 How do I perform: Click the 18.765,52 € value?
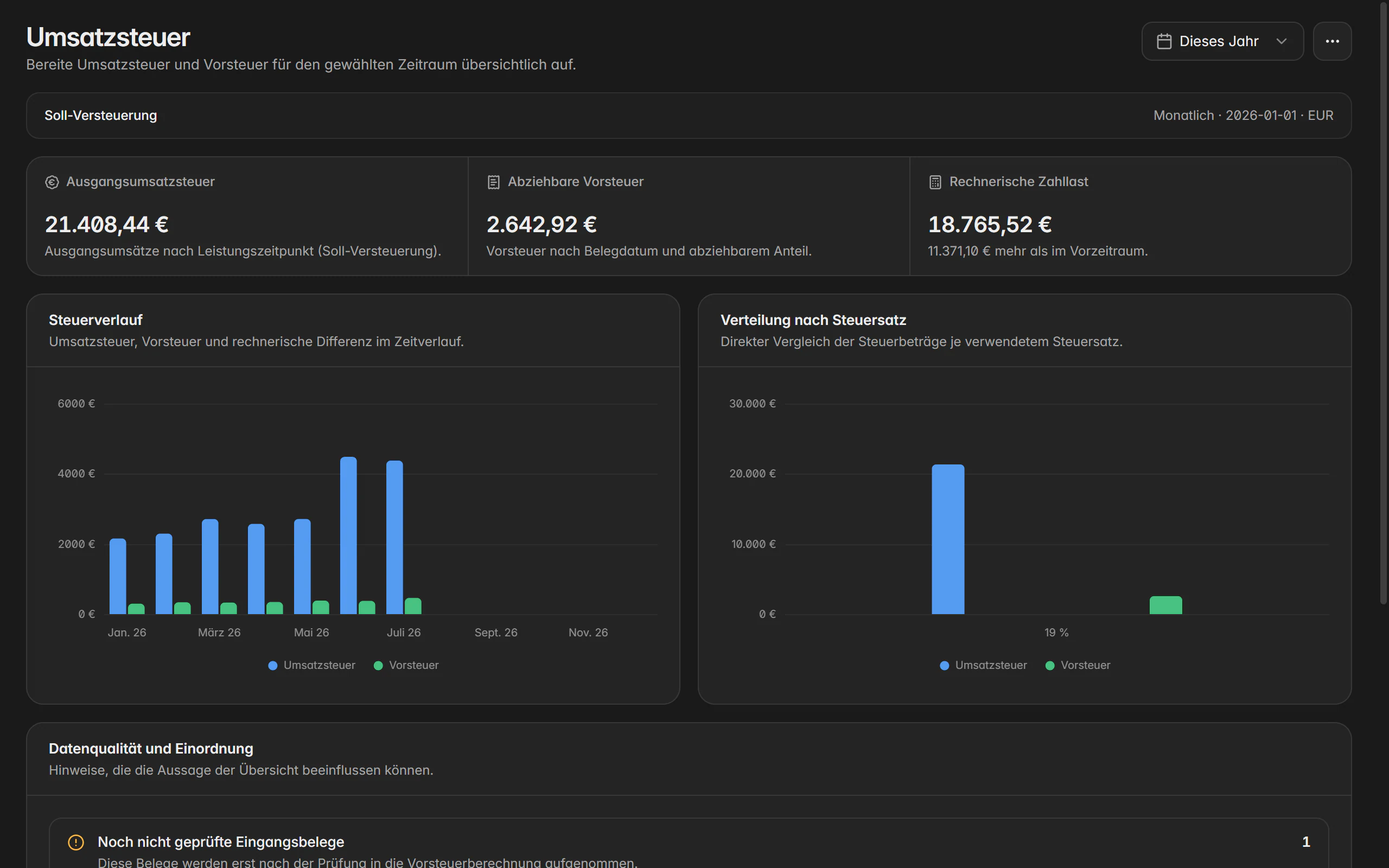pyautogui.click(x=990, y=225)
